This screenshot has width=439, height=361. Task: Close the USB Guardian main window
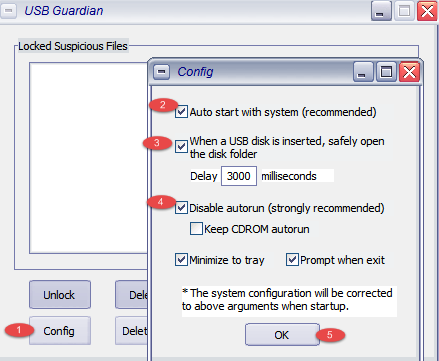click(427, 11)
